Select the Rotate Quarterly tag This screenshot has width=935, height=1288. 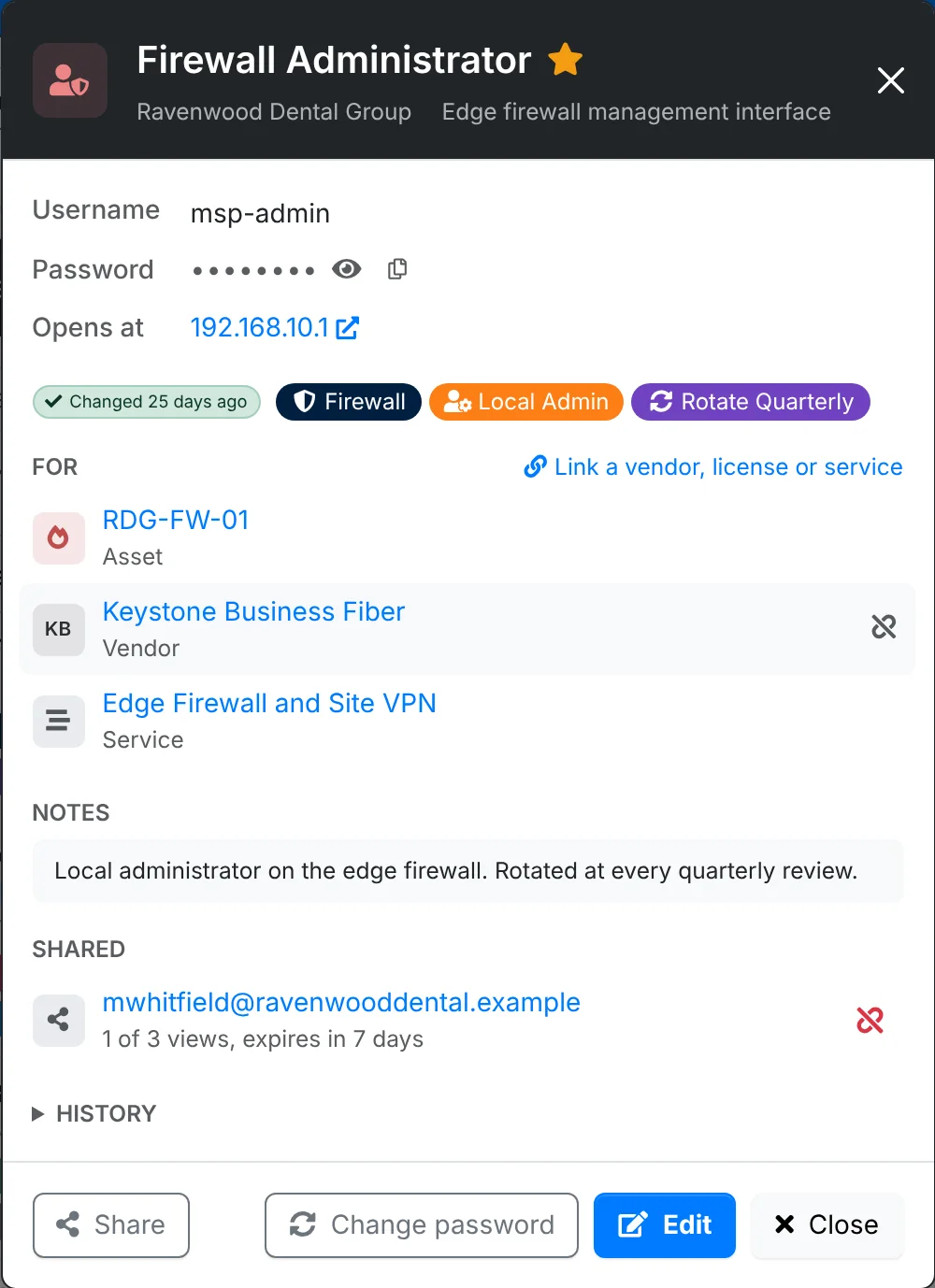(751, 402)
